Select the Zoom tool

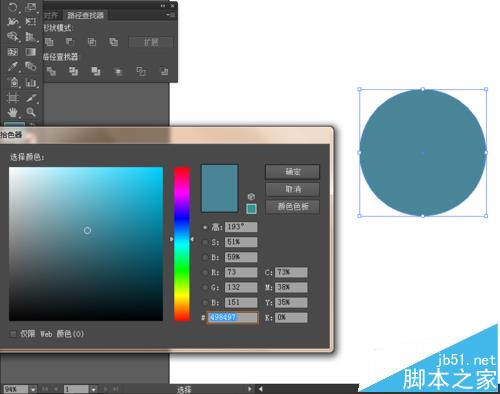click(31, 112)
